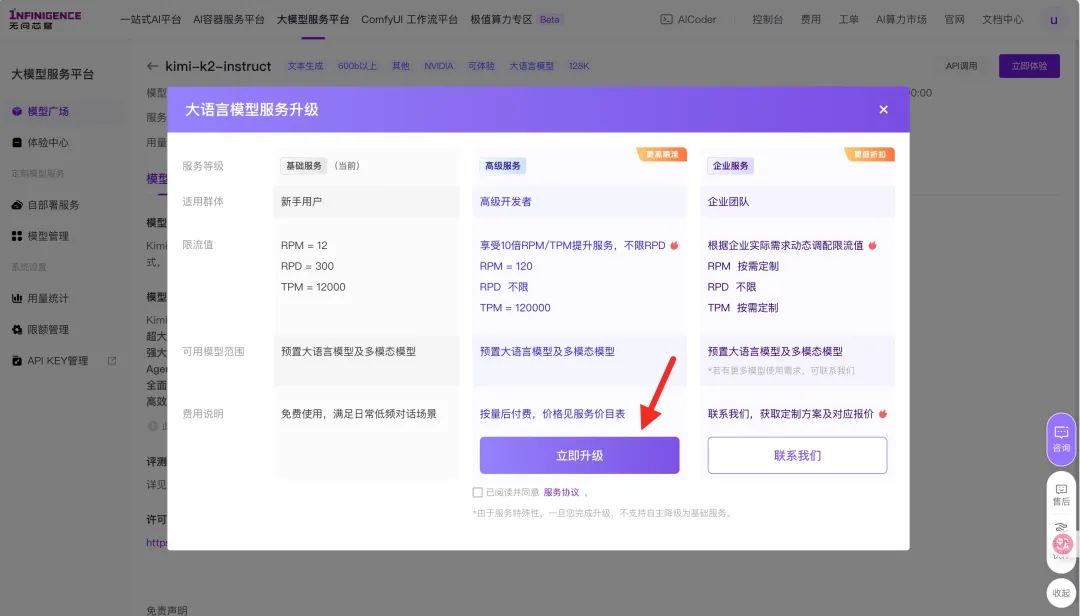This screenshot has width=1080, height=616.
Task: Open 文档中心 from the top bar
Action: pos(1002,19)
